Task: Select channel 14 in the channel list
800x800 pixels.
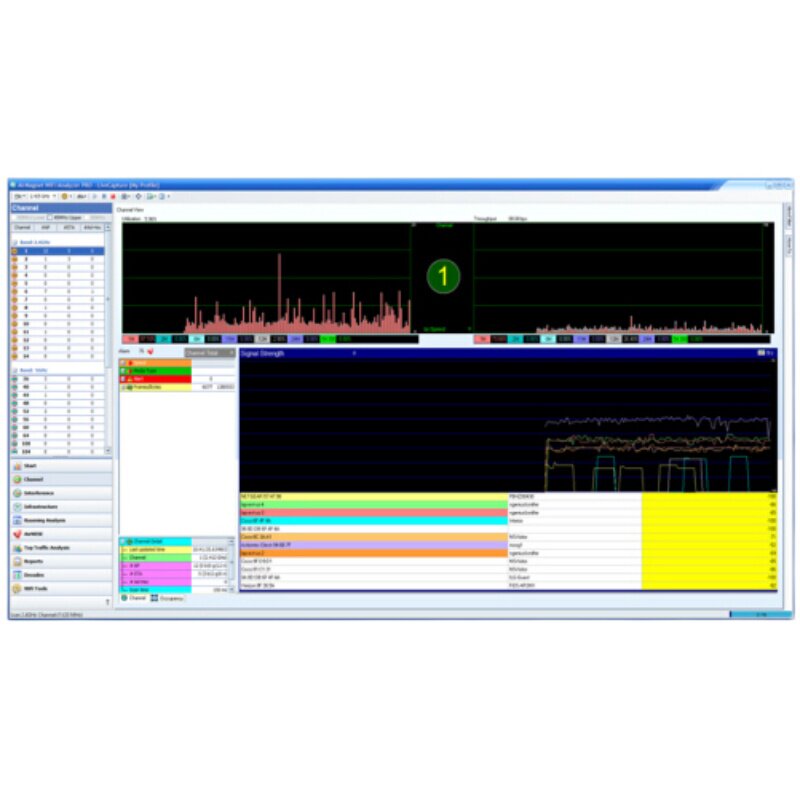Action: coord(58,356)
